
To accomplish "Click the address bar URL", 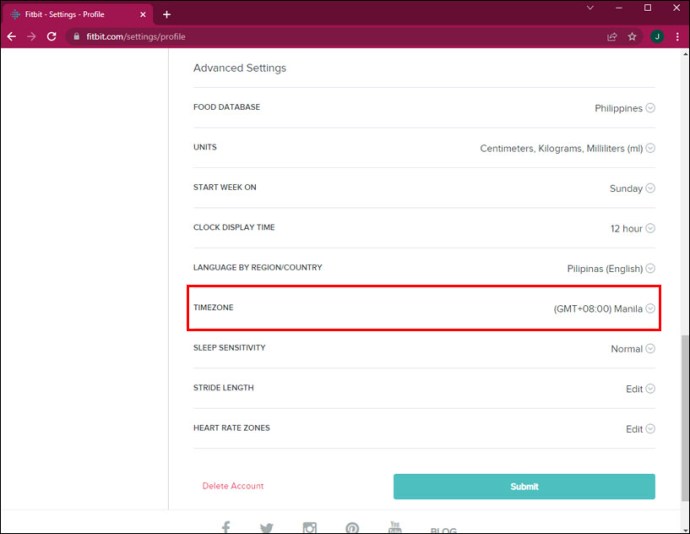I will [136, 37].
